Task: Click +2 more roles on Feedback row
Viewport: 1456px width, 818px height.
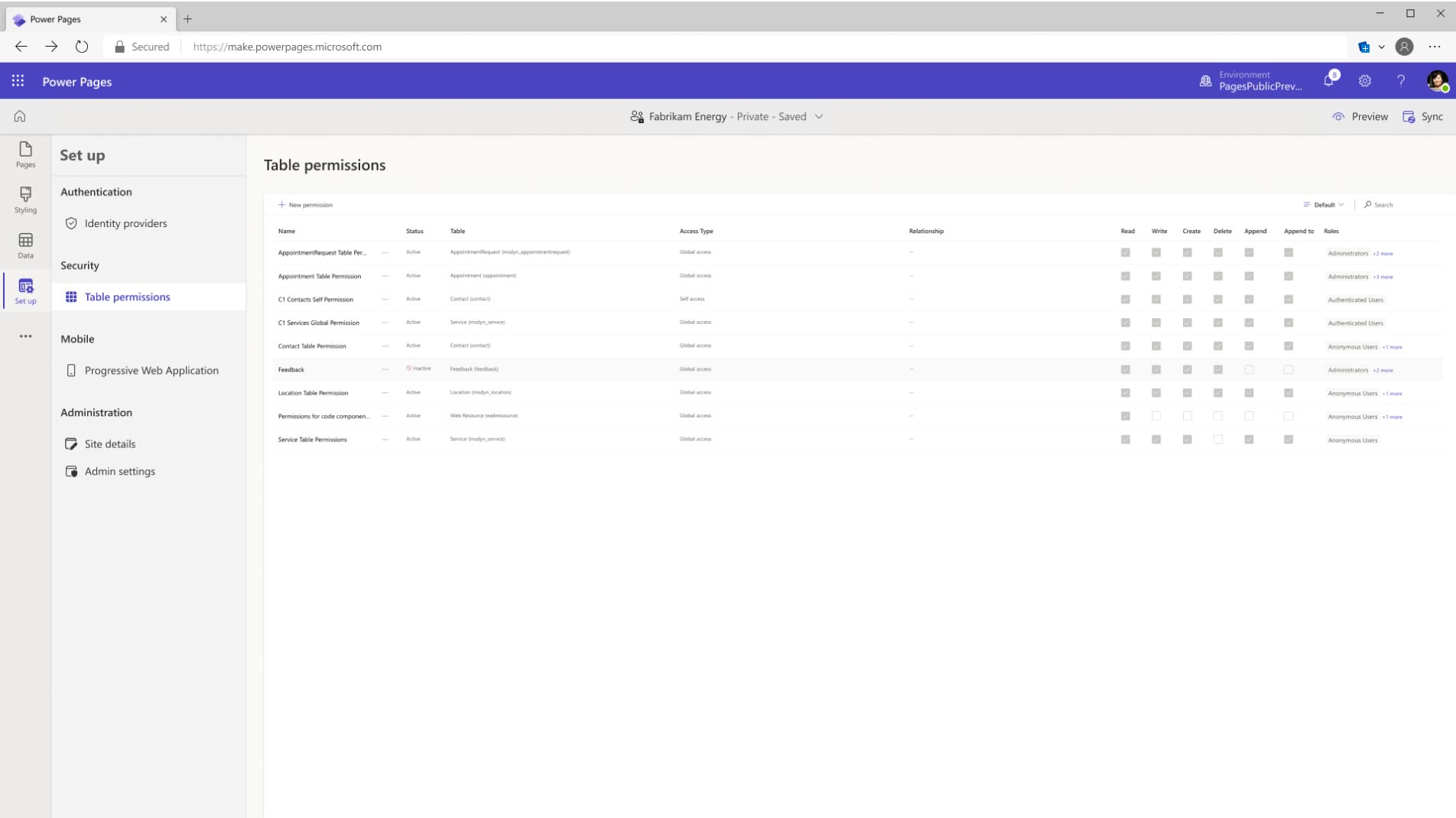Action: (1383, 370)
